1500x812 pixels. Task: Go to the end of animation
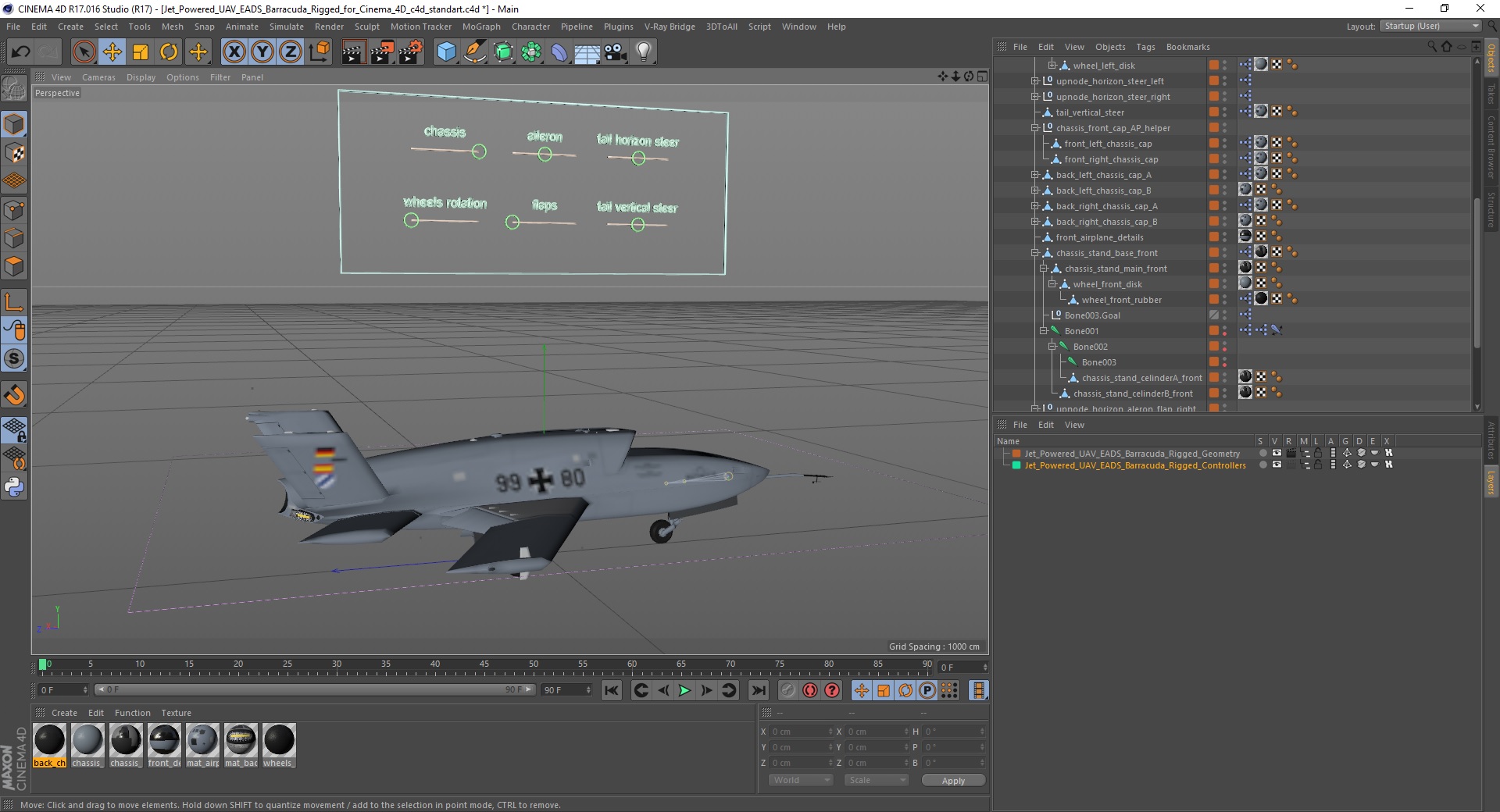pos(758,690)
